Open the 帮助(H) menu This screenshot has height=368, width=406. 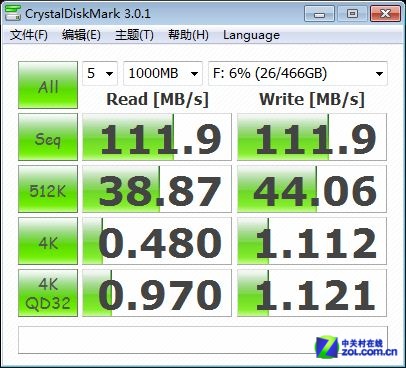coord(188,35)
